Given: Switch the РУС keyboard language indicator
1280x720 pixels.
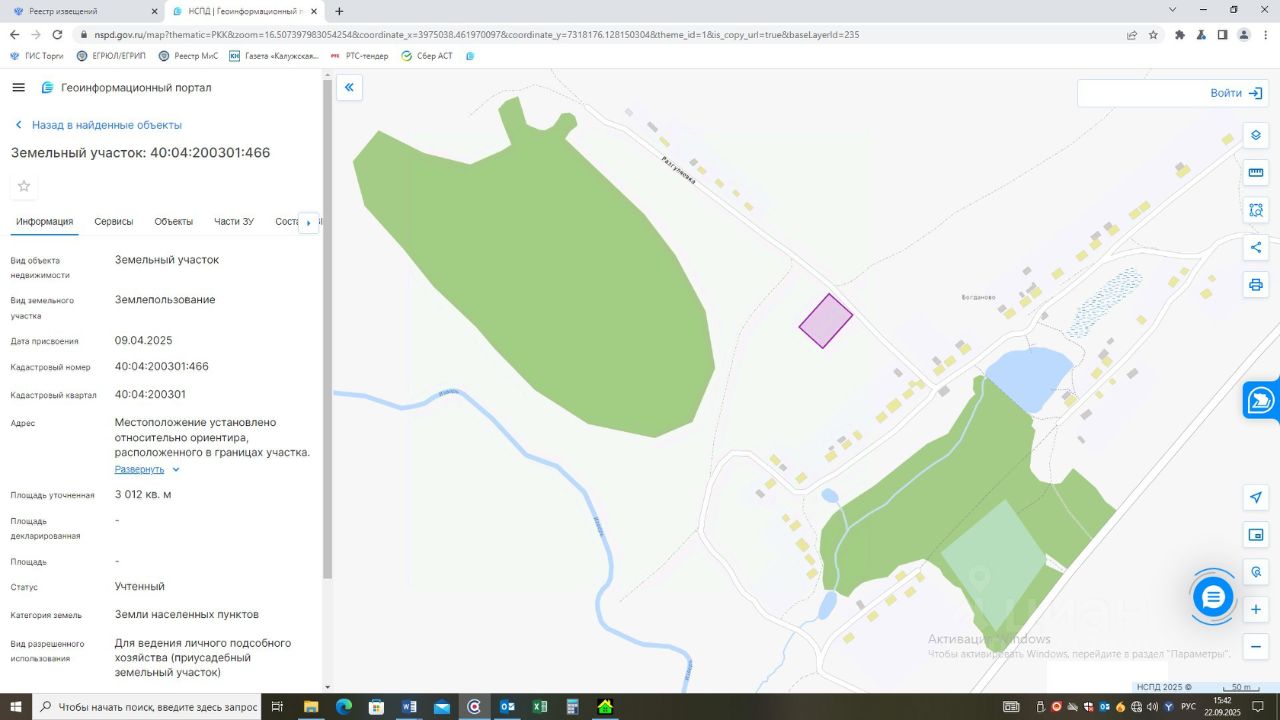Looking at the screenshot, I should click(1190, 707).
